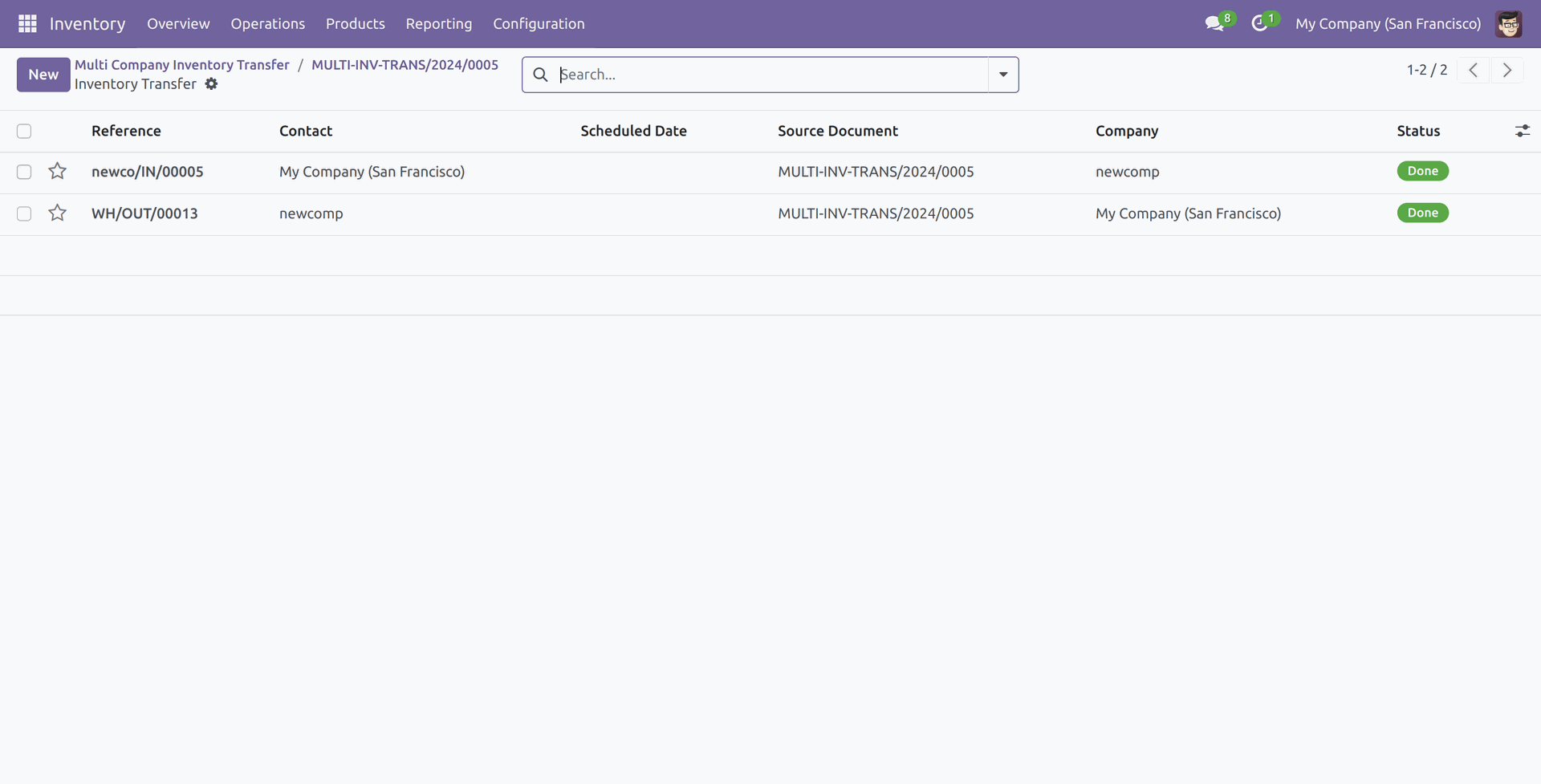
Task: Check the newco/IN/00005 row checkbox
Action: [x=24, y=172]
